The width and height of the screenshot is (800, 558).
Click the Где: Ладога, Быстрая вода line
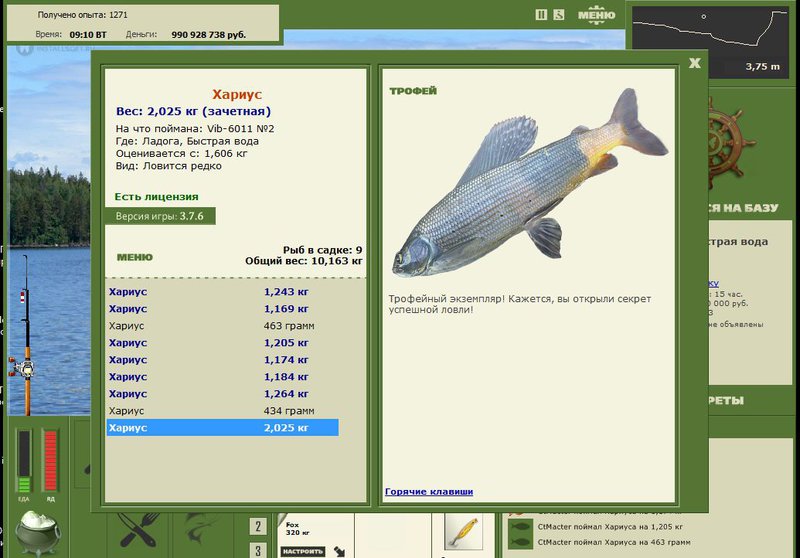187,141
